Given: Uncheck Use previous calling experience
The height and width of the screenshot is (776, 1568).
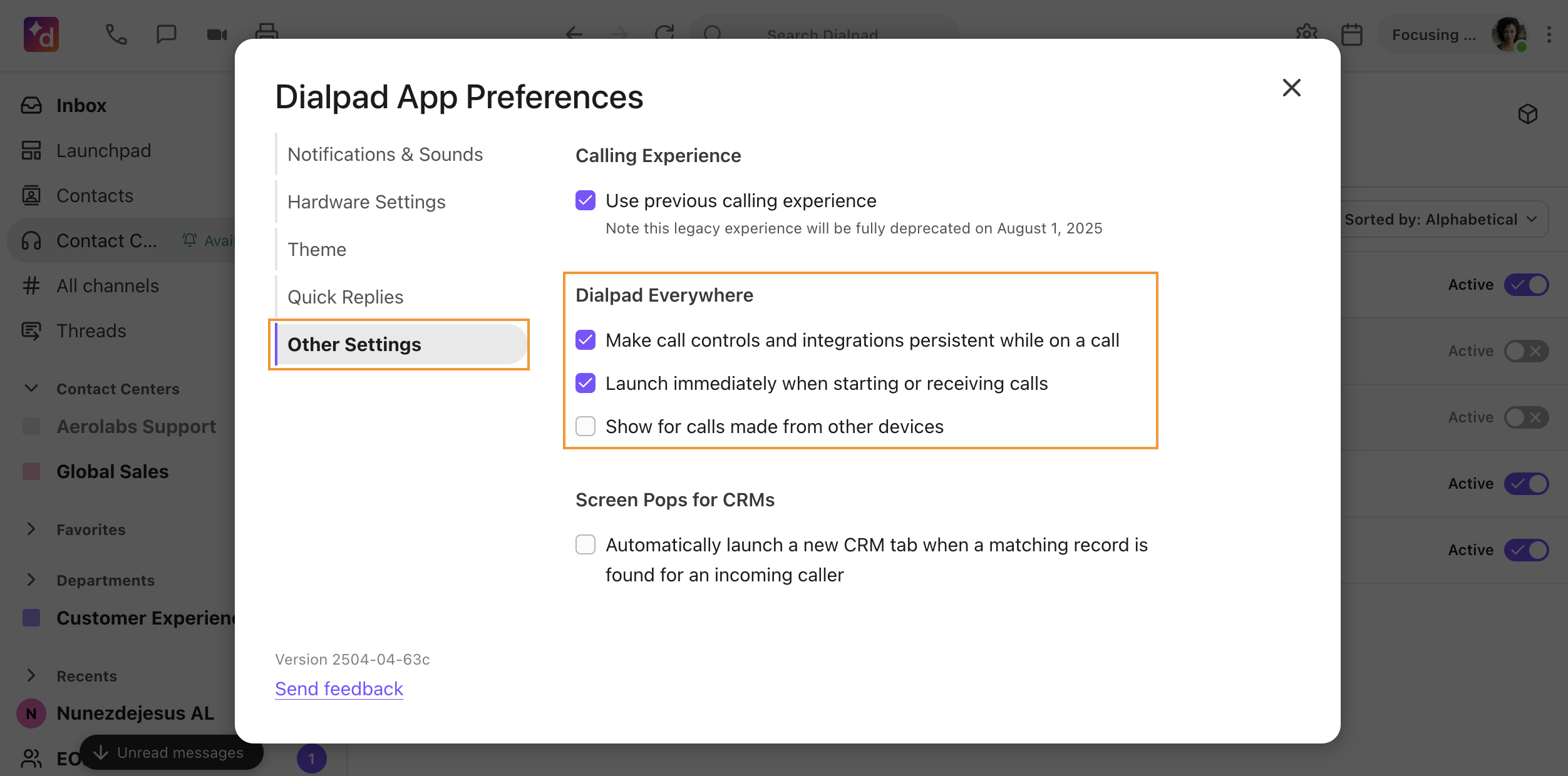Looking at the screenshot, I should (x=585, y=200).
